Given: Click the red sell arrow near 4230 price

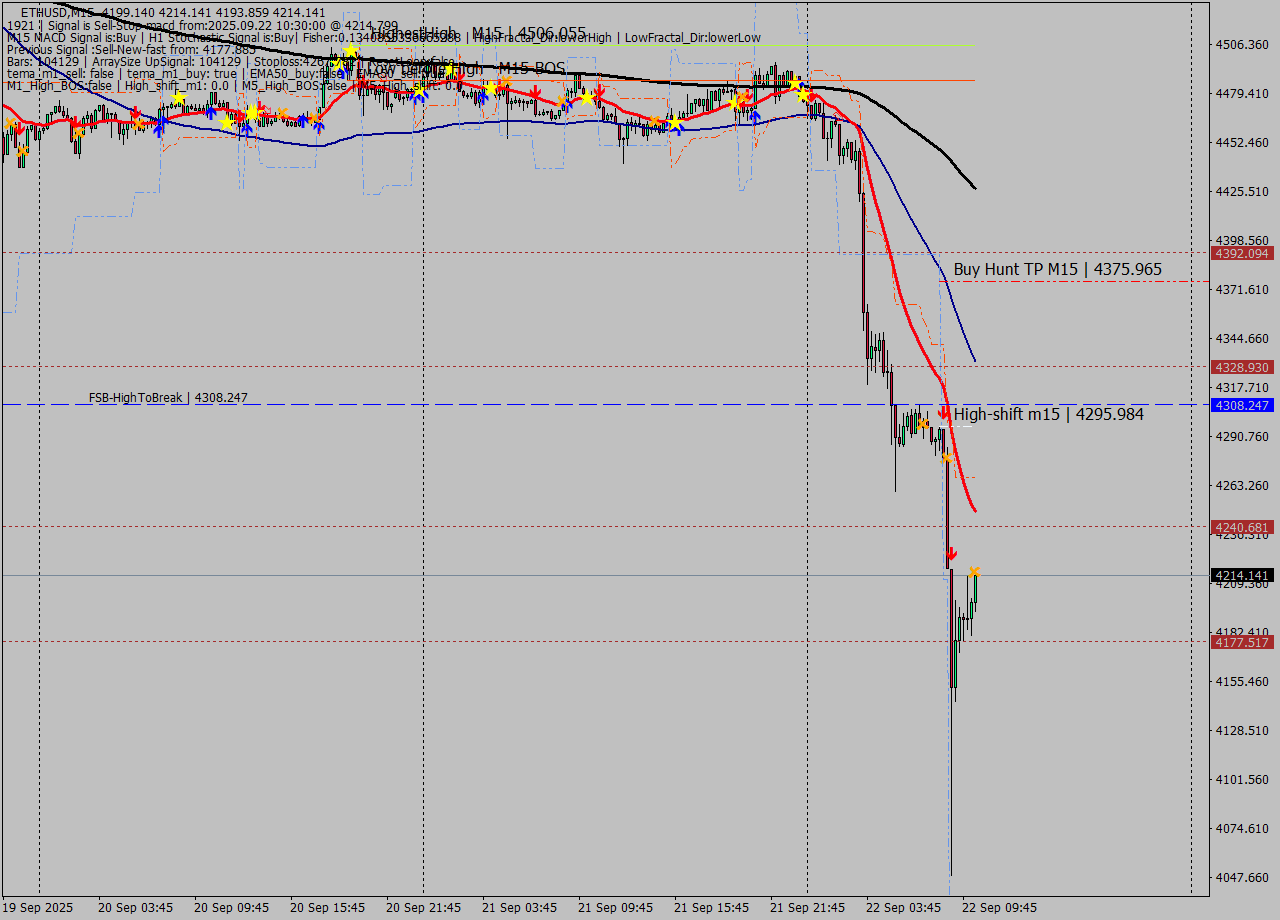Looking at the screenshot, I should pyautogui.click(x=951, y=553).
